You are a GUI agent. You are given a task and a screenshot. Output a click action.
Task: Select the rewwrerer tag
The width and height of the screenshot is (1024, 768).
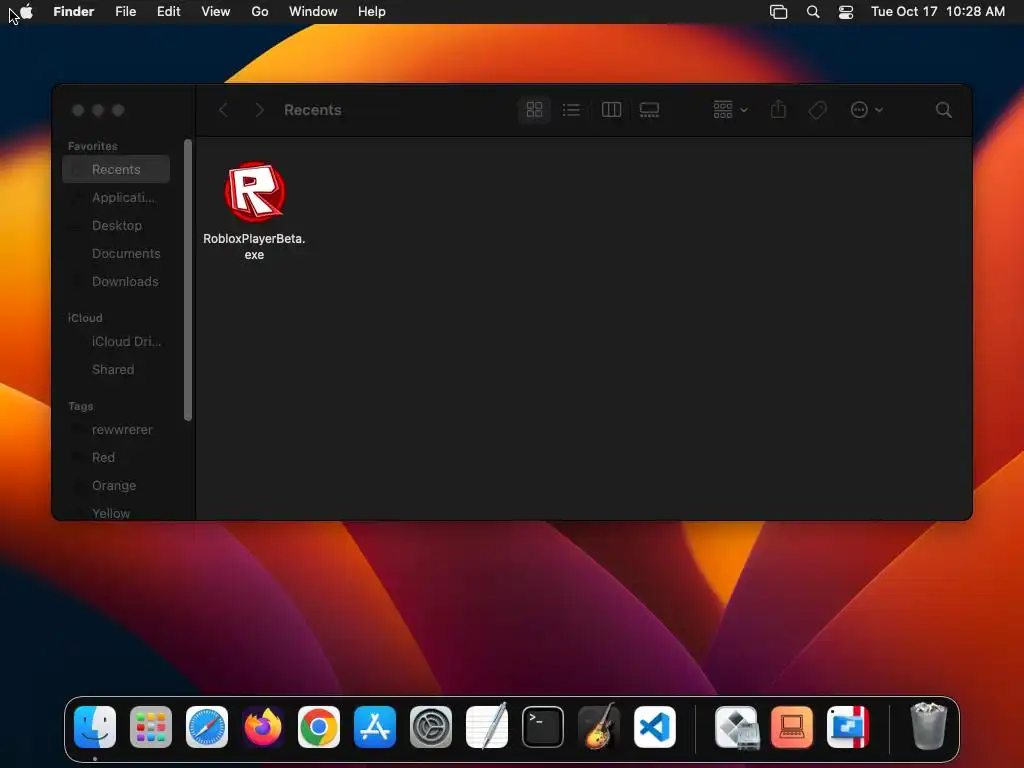click(116, 430)
